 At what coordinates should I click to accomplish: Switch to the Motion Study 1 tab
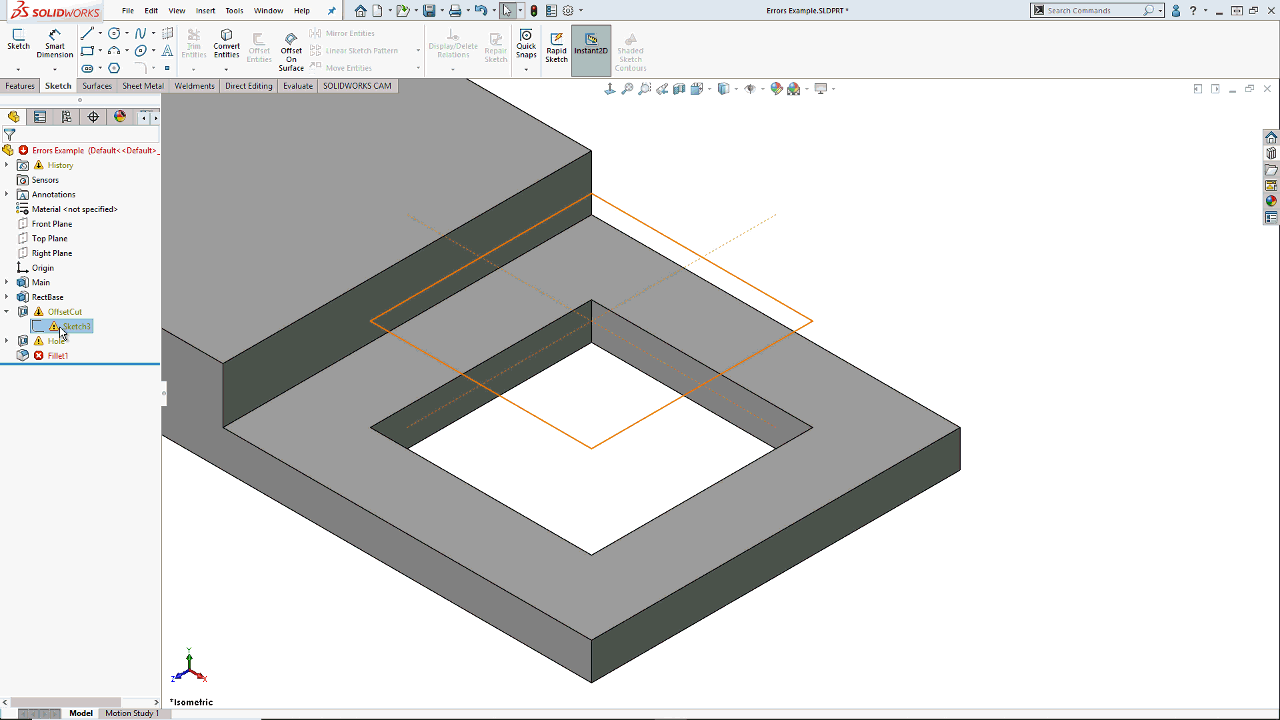(132, 713)
